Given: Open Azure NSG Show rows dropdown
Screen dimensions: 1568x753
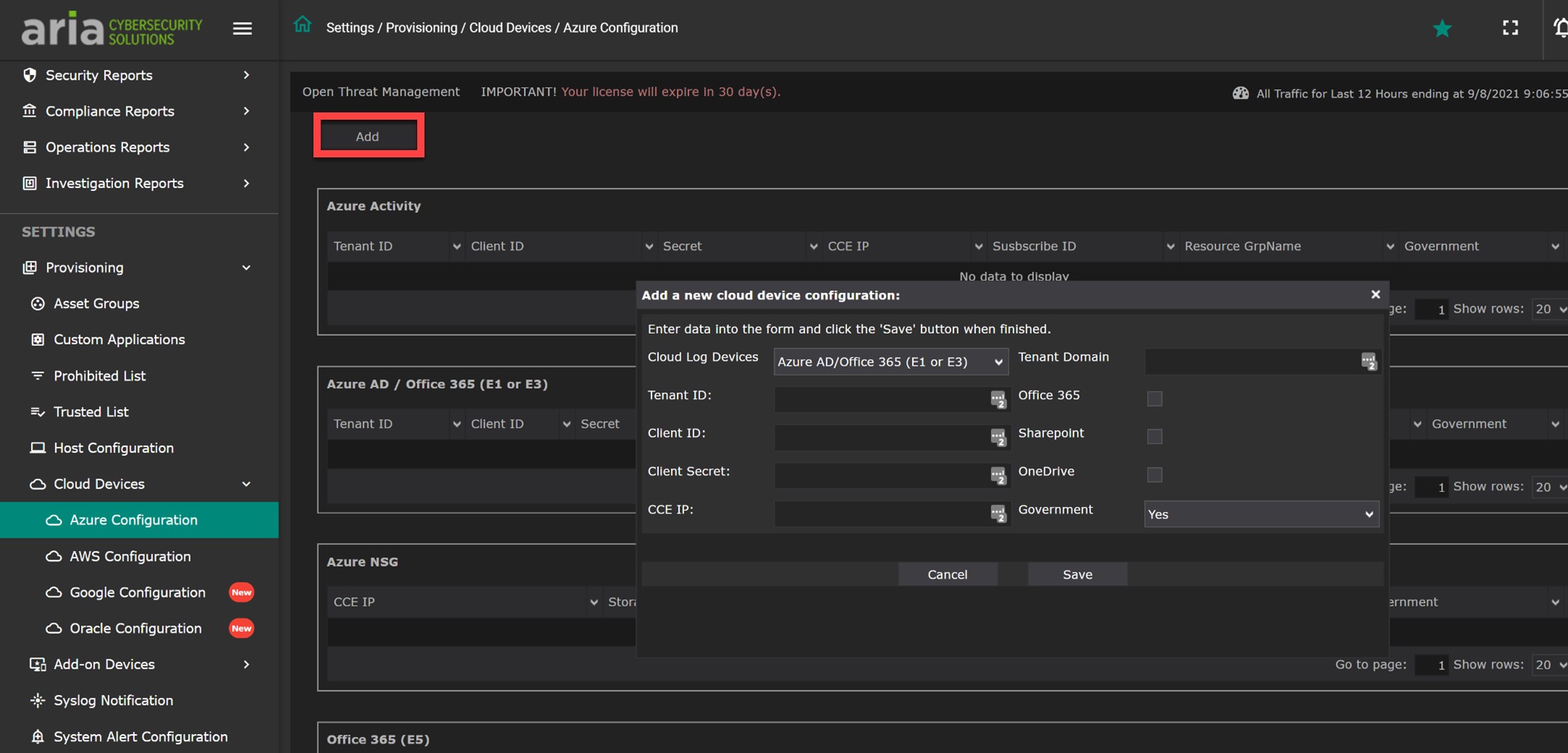Looking at the screenshot, I should coord(1549,664).
